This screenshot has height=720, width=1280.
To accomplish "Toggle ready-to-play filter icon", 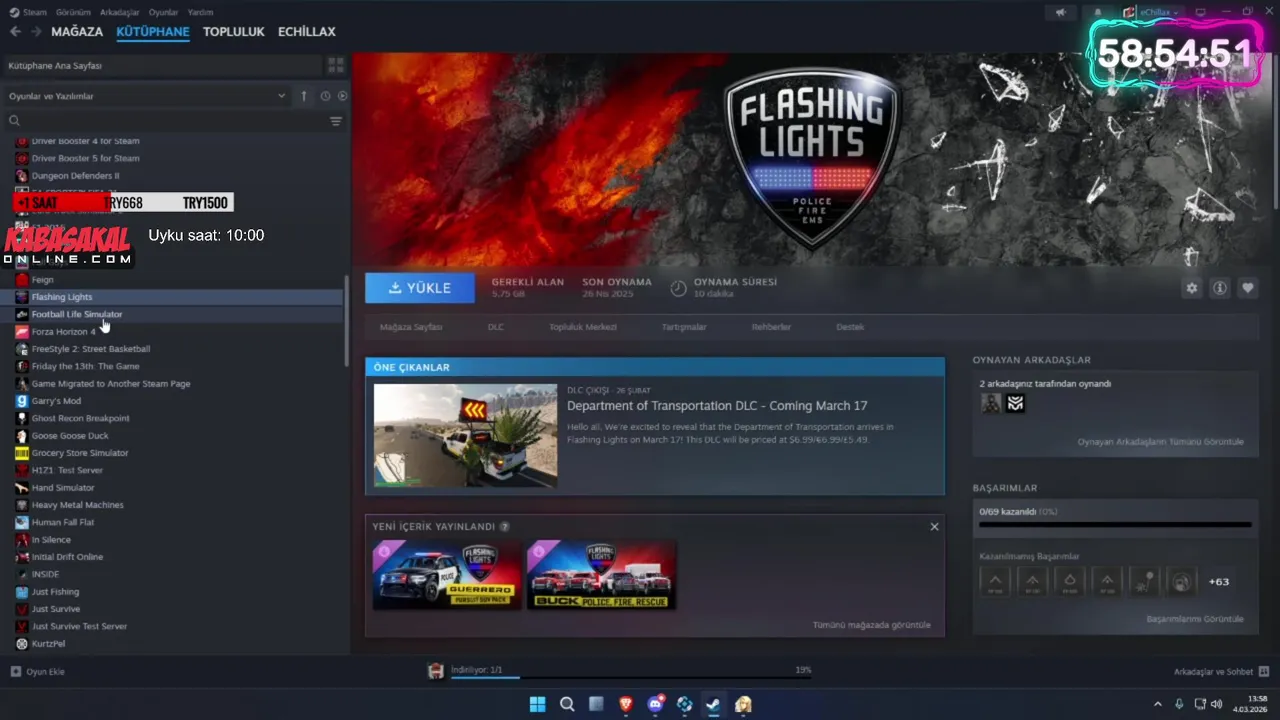I will coord(342,96).
